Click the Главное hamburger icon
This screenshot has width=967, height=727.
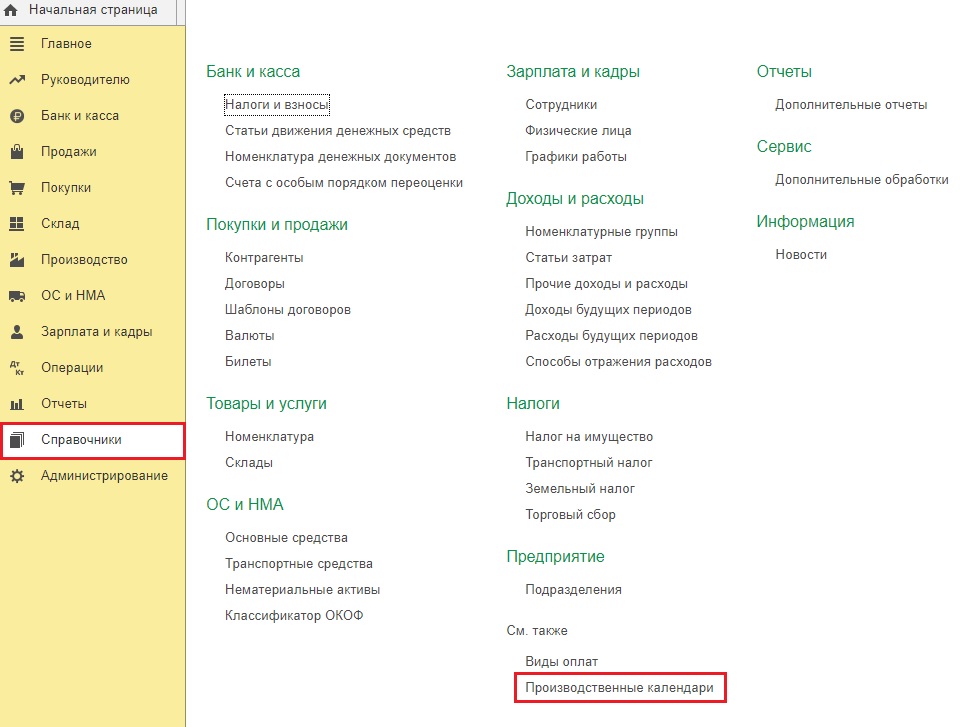(x=17, y=44)
